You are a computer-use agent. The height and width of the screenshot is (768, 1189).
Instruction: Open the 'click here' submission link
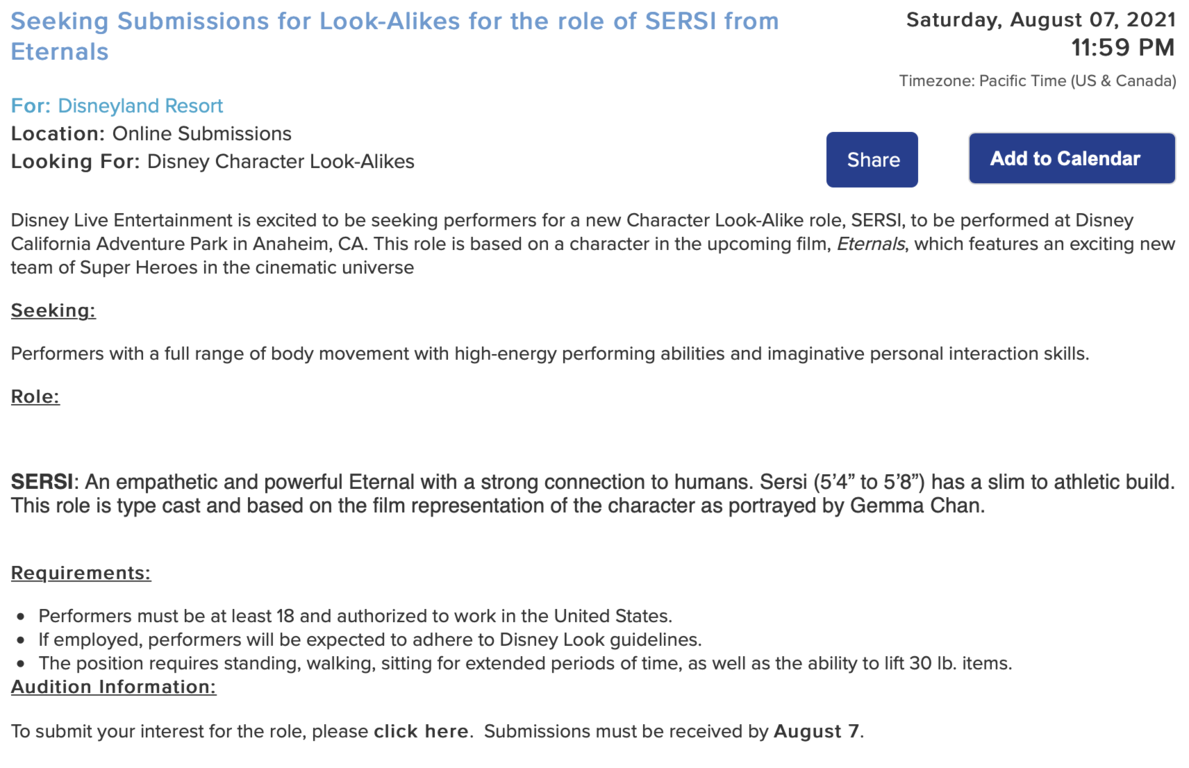[x=421, y=732]
